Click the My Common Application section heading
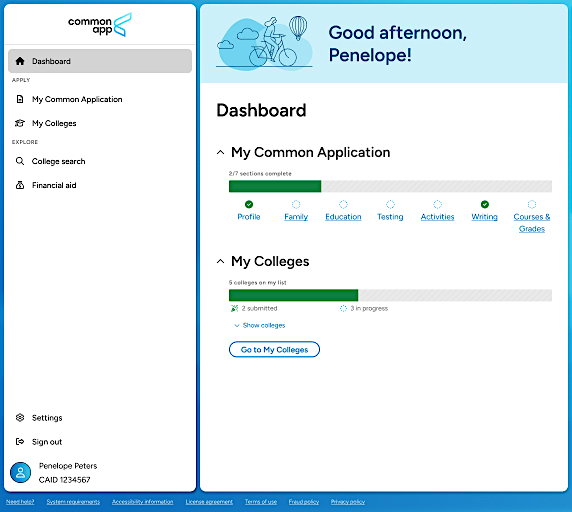Image resolution: width=572 pixels, height=512 pixels. (310, 152)
